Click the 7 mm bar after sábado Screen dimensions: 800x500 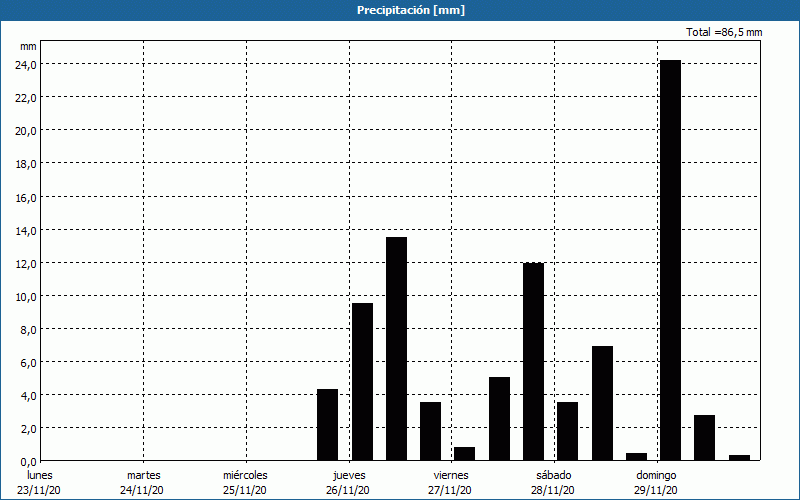coord(603,404)
